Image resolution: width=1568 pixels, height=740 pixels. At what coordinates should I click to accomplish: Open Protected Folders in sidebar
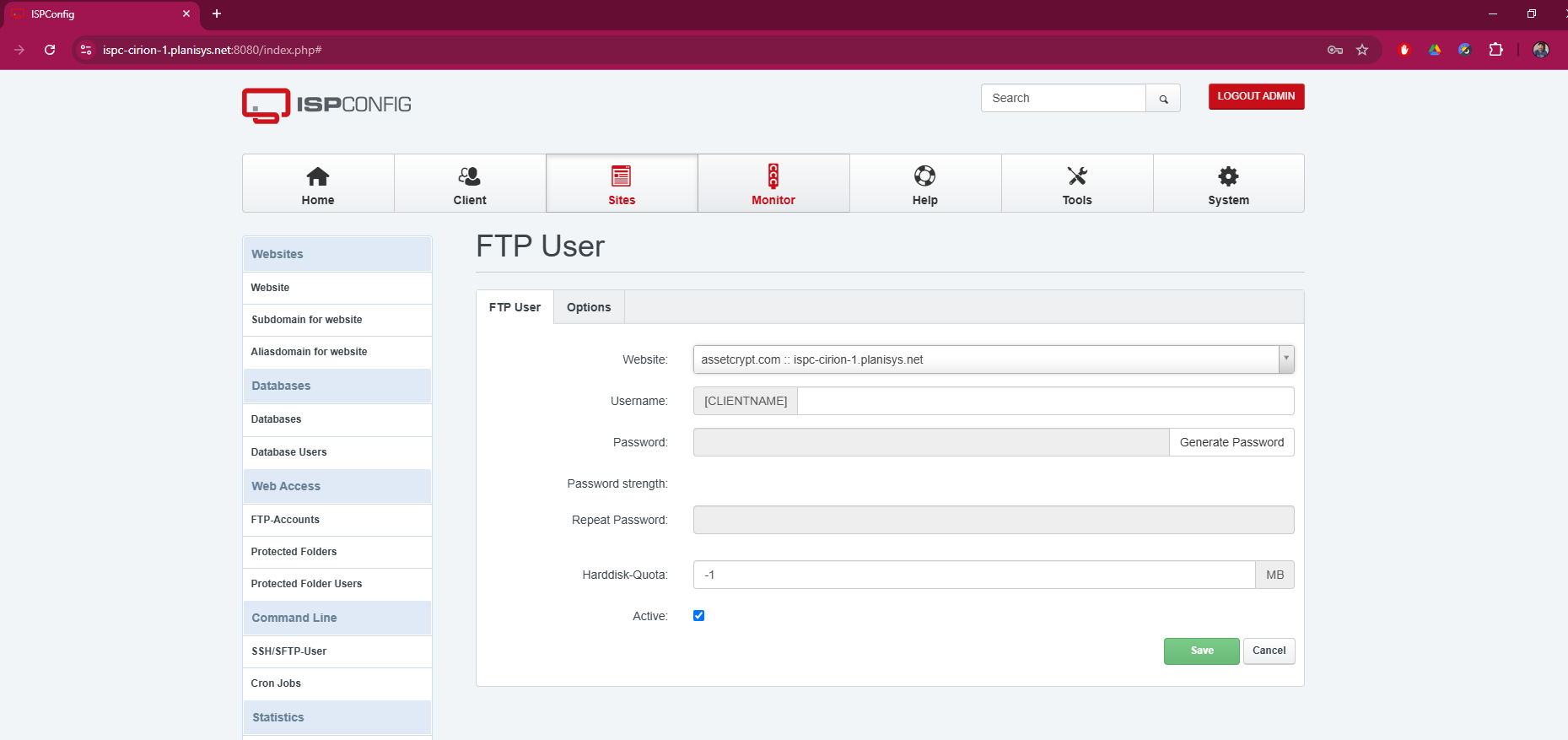click(337, 552)
